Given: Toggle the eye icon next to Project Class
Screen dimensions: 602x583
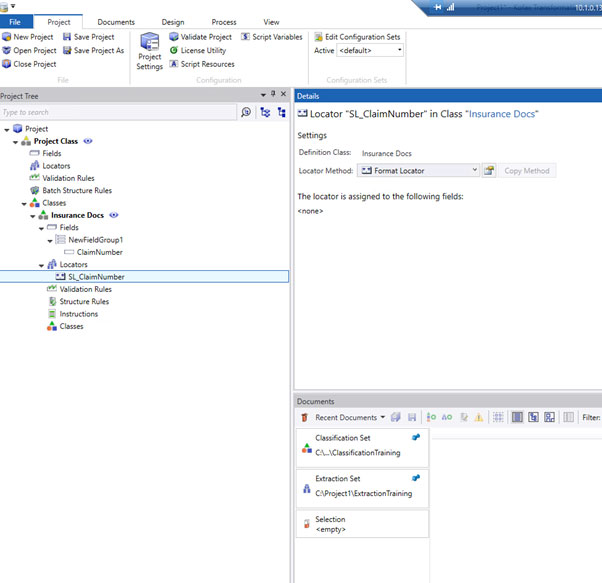Looking at the screenshot, I should pyautogui.click(x=89, y=141).
